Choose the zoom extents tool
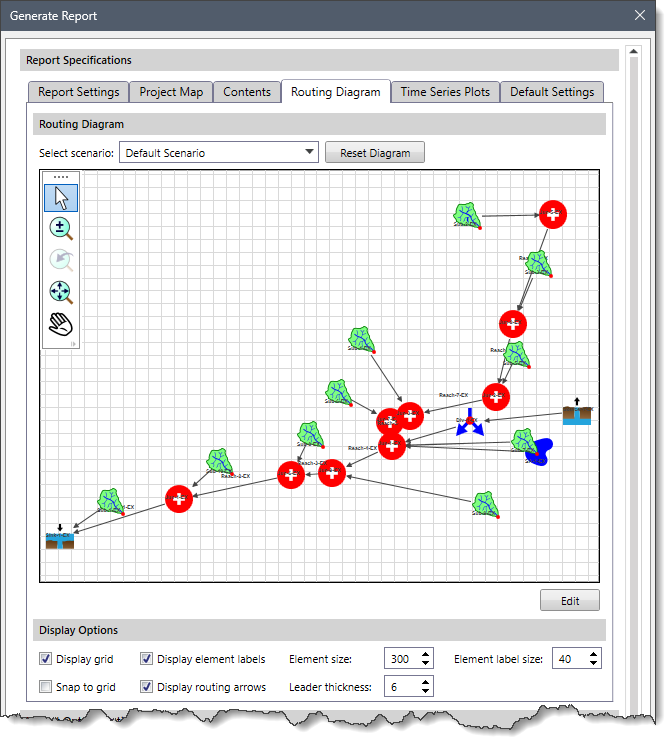The image size is (670, 740). [x=61, y=293]
